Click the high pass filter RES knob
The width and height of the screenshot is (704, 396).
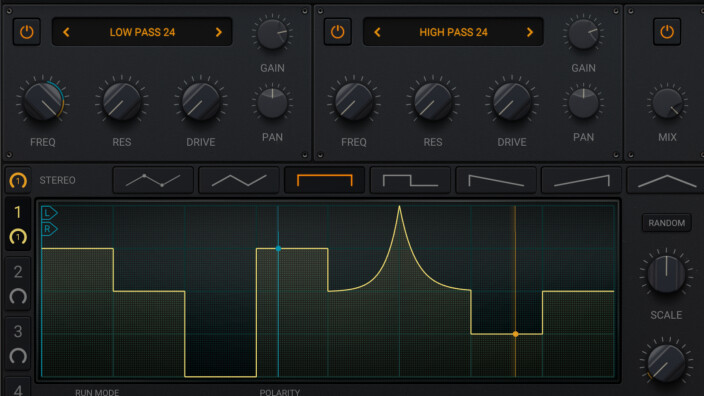pyautogui.click(x=433, y=101)
